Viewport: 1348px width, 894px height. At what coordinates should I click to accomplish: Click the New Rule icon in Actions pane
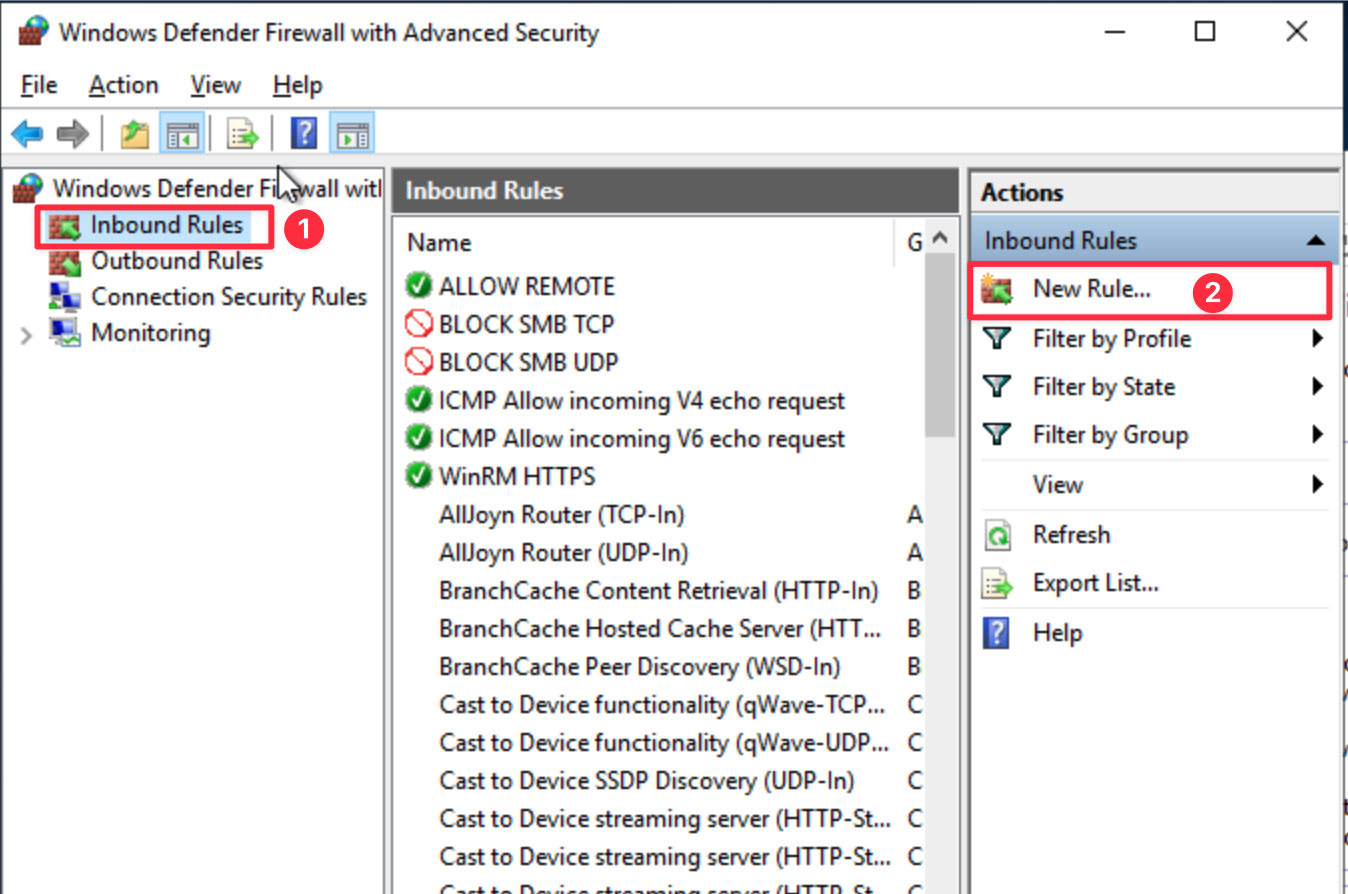[997, 290]
